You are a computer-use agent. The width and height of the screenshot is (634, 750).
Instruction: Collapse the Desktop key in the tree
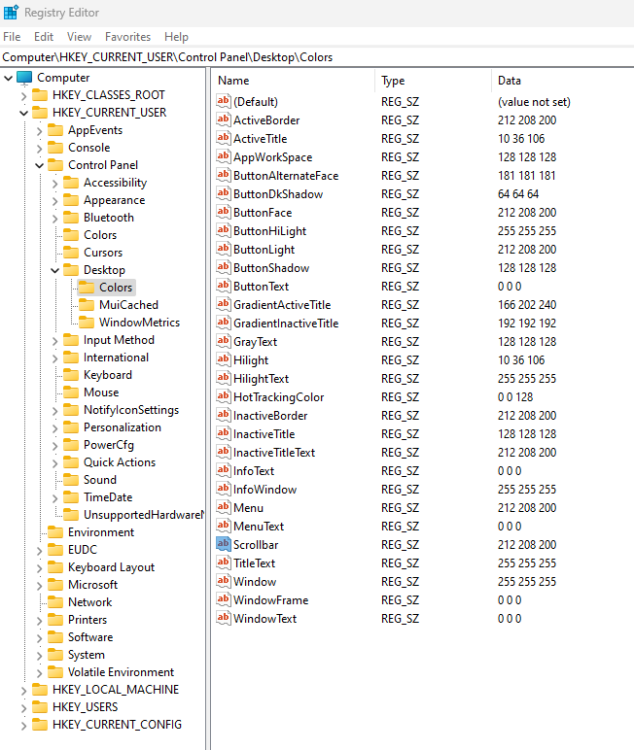(55, 270)
